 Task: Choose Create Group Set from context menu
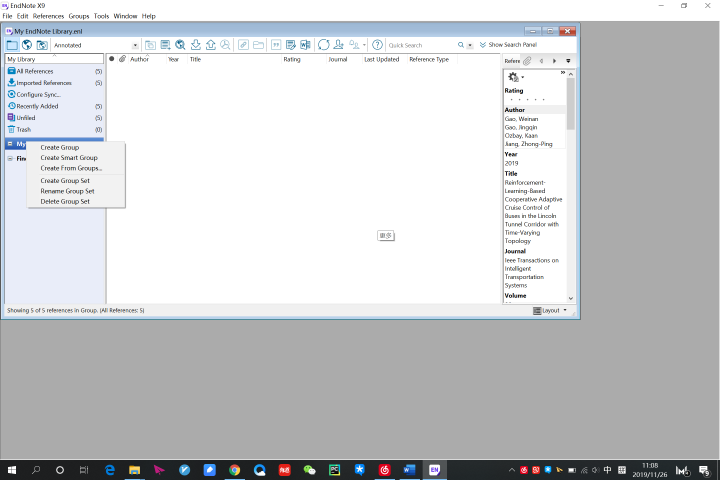coord(76,181)
